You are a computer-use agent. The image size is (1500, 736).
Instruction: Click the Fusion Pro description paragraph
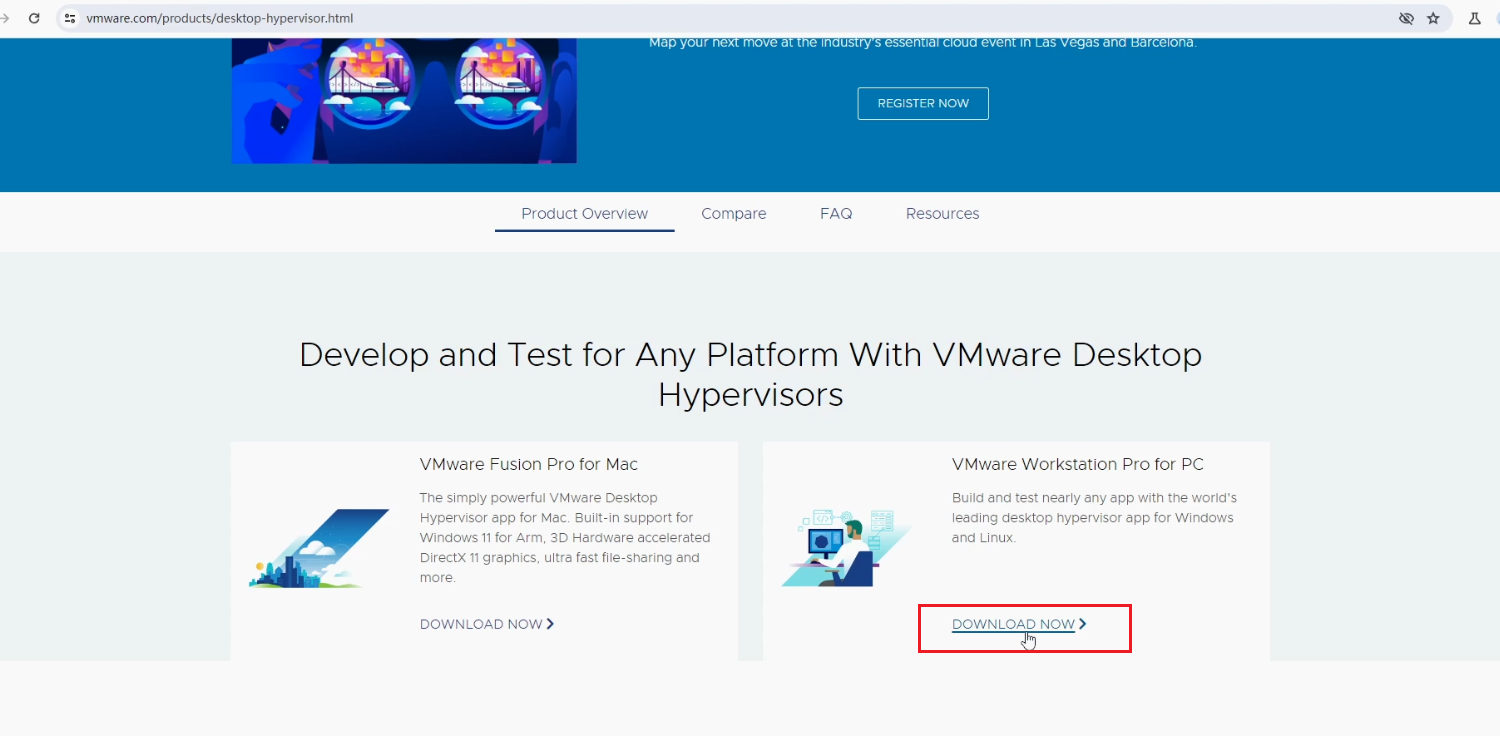tap(565, 538)
